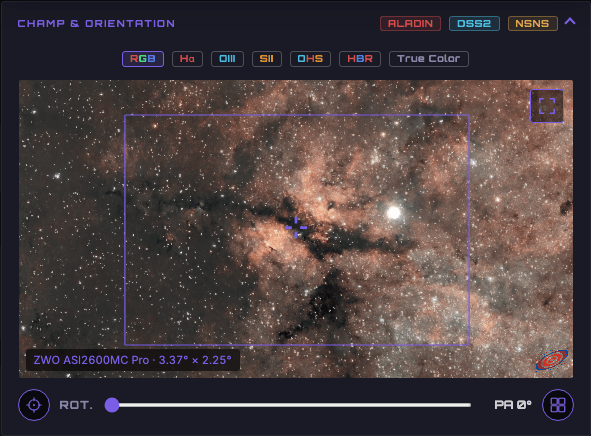Click the center crosshair marker in frame

point(296,227)
